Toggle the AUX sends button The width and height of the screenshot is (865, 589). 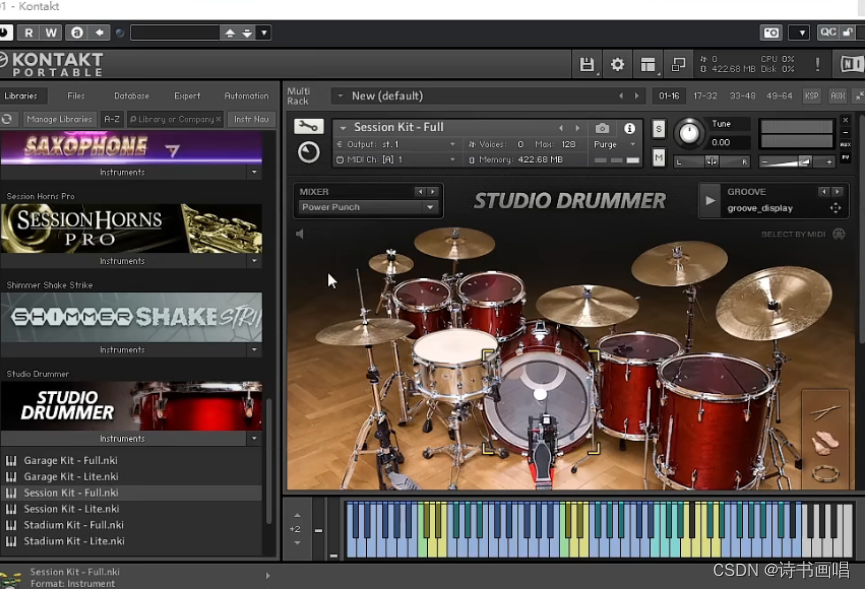click(838, 96)
